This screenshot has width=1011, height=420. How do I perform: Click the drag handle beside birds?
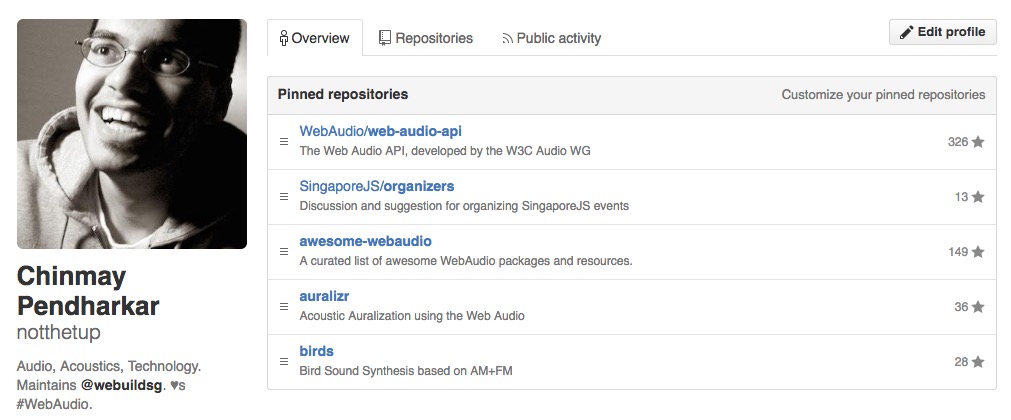[x=284, y=361]
